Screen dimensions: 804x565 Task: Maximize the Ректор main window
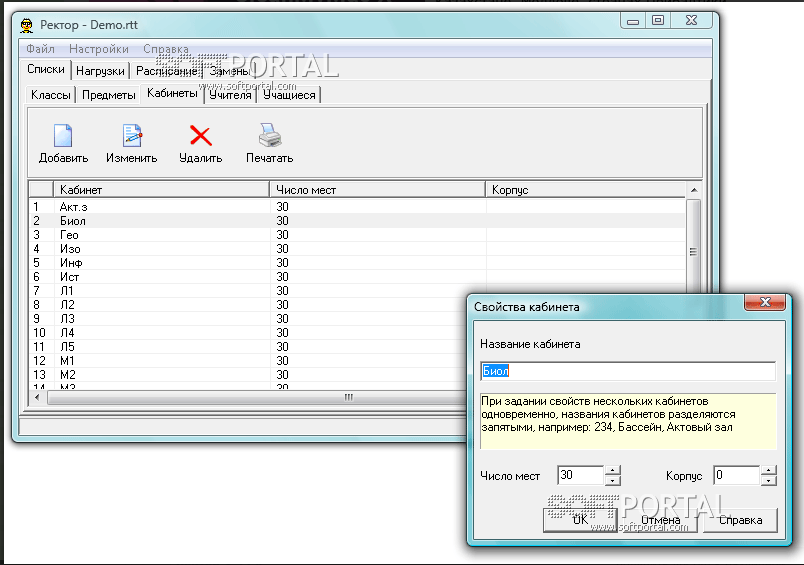[658, 21]
